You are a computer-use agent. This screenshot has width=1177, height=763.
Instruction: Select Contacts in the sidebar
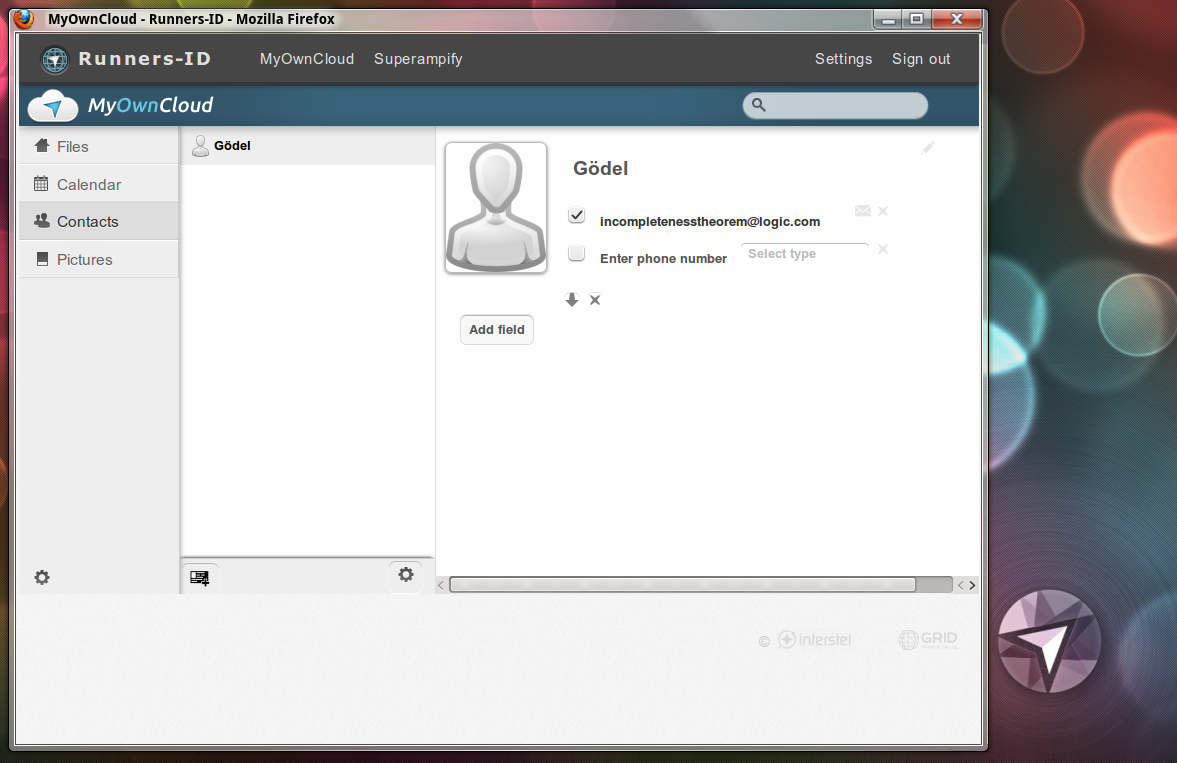98,222
